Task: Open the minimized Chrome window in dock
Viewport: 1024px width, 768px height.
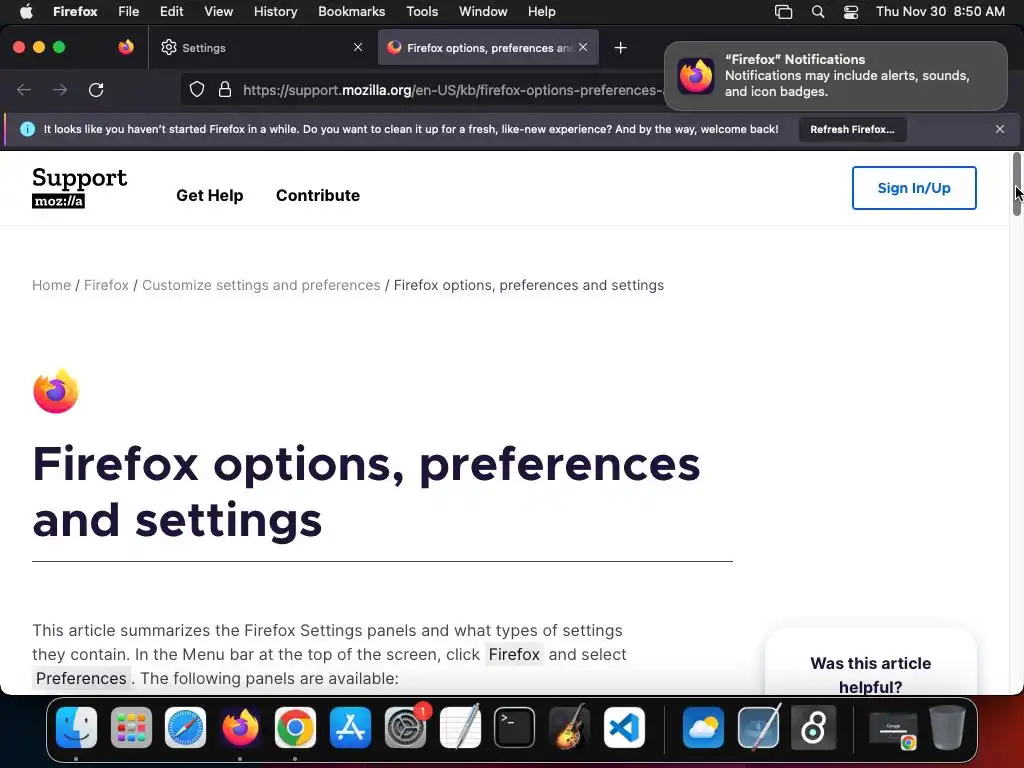Action: 893,727
